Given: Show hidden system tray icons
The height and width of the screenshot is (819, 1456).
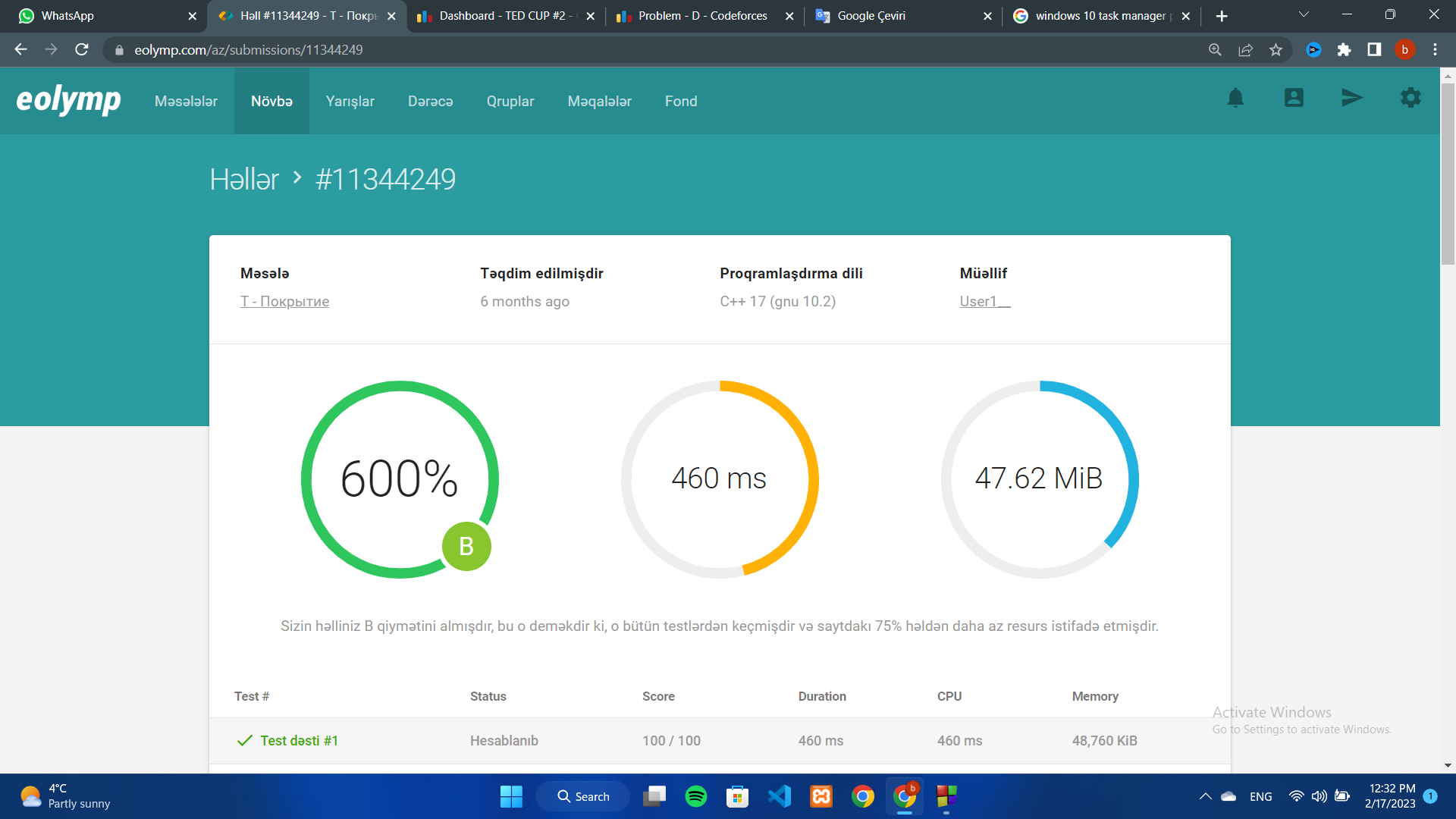Looking at the screenshot, I should click(x=1205, y=796).
